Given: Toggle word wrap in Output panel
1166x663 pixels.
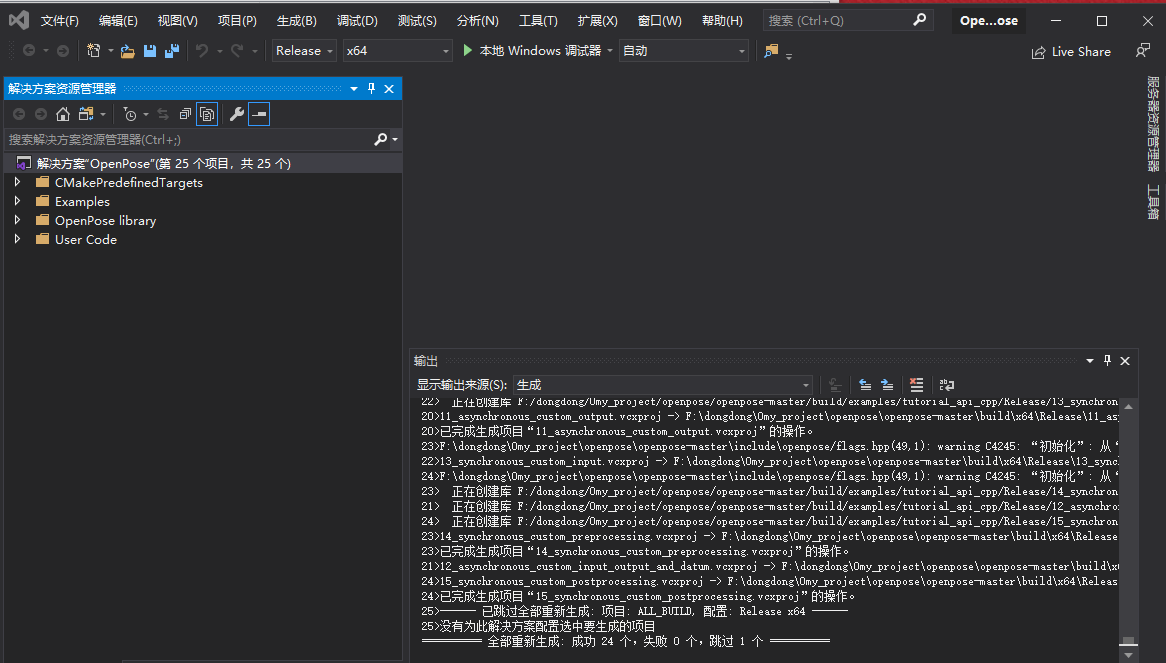Looking at the screenshot, I should click(947, 384).
